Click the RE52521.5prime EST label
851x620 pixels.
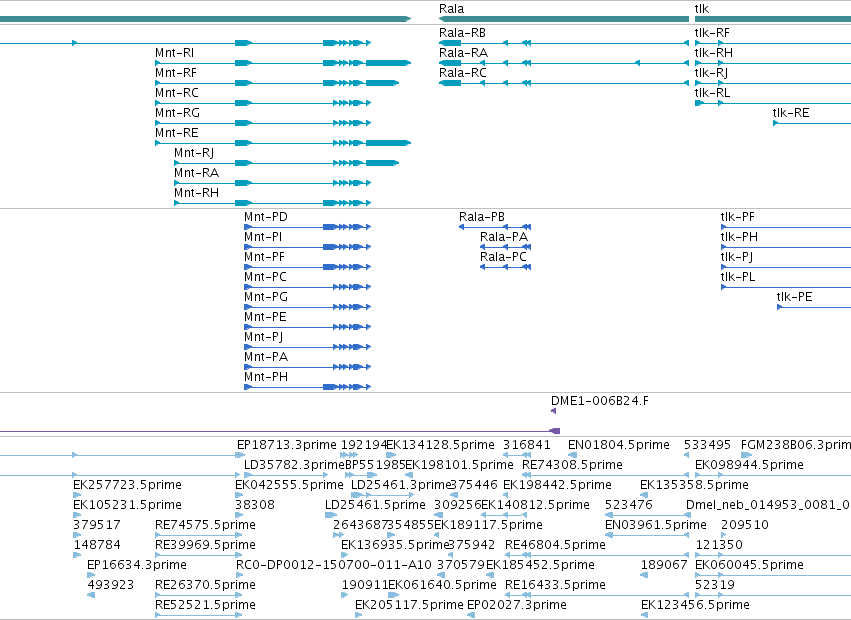tap(205, 605)
